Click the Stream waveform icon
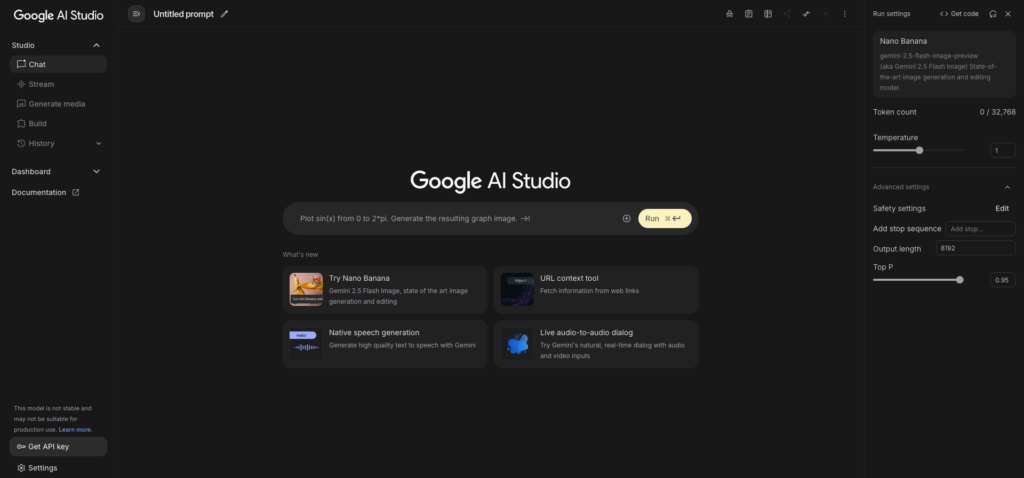 (x=21, y=84)
